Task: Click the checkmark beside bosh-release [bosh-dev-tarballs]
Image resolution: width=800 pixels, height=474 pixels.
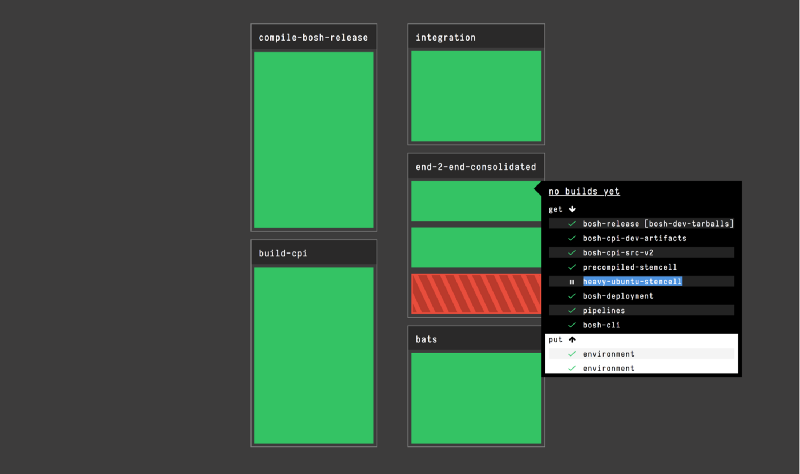Action: pyautogui.click(x=571, y=224)
